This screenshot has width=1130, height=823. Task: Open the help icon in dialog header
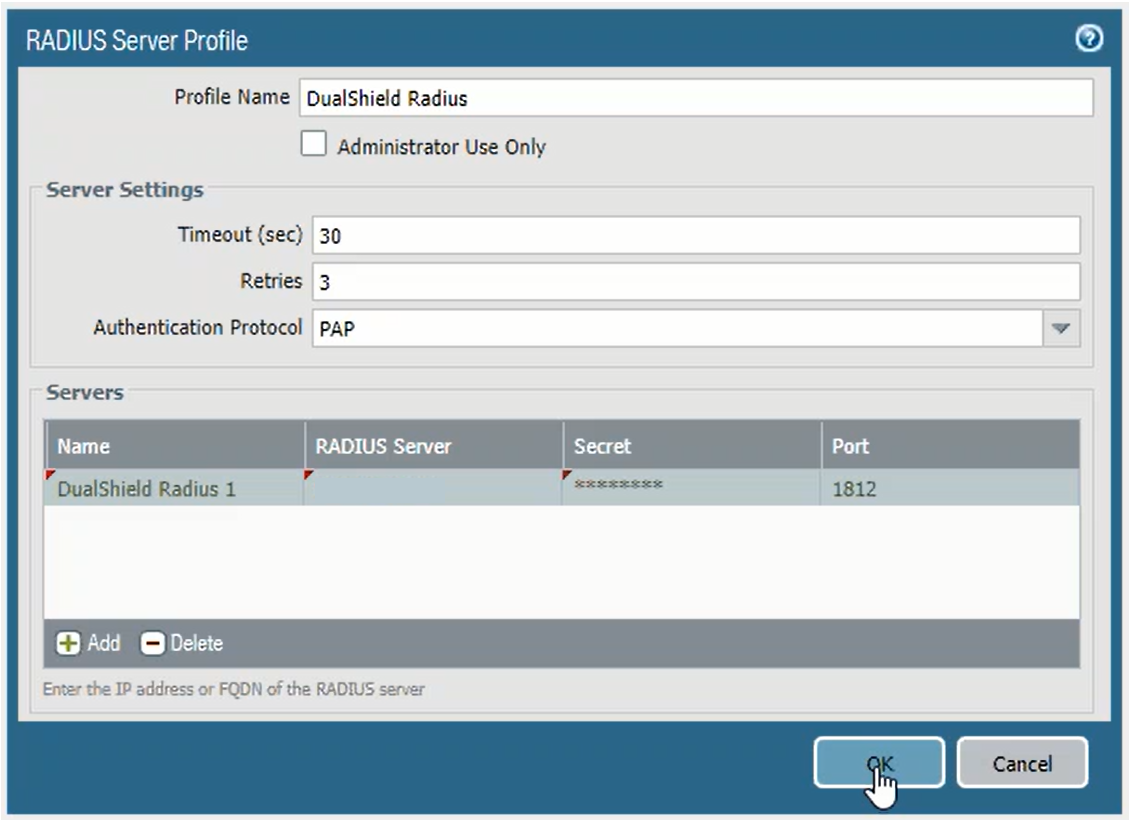[1089, 39]
